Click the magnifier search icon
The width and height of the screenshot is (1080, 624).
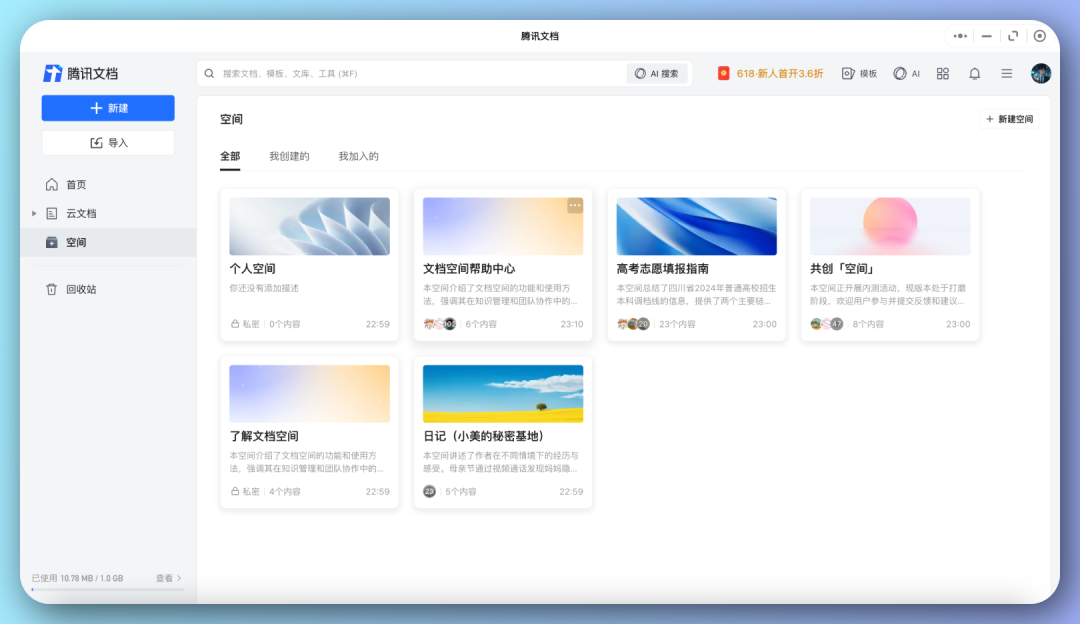click(x=209, y=74)
